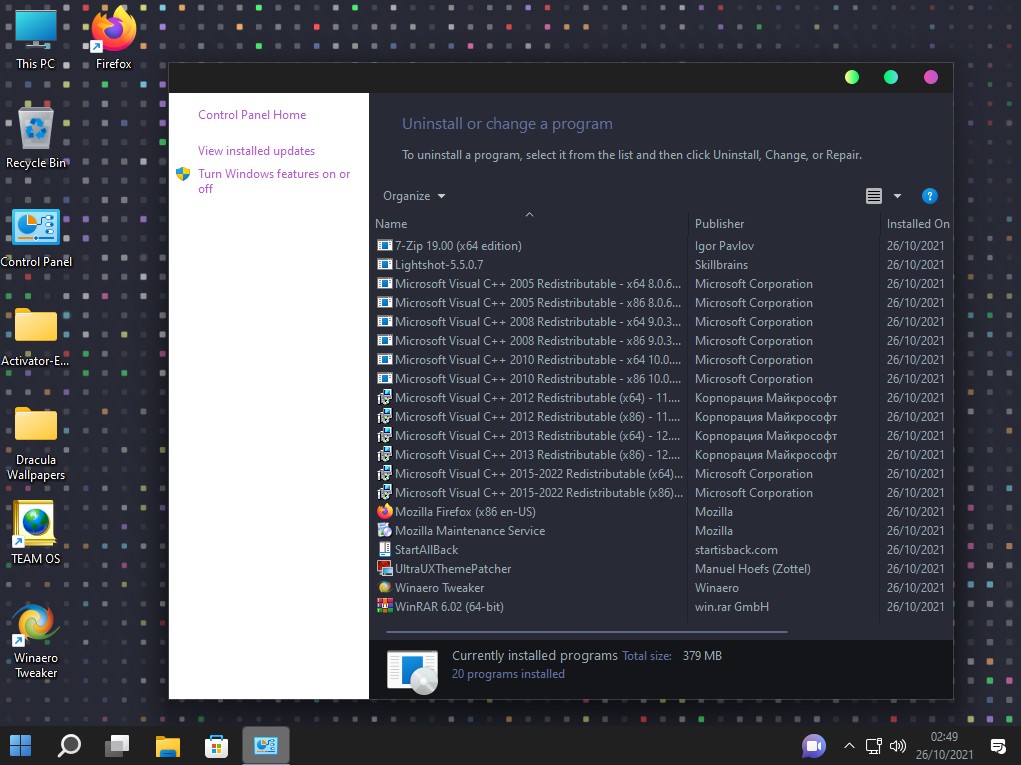Click the blue help question mark icon
1021x765 pixels.
pyautogui.click(x=929, y=196)
